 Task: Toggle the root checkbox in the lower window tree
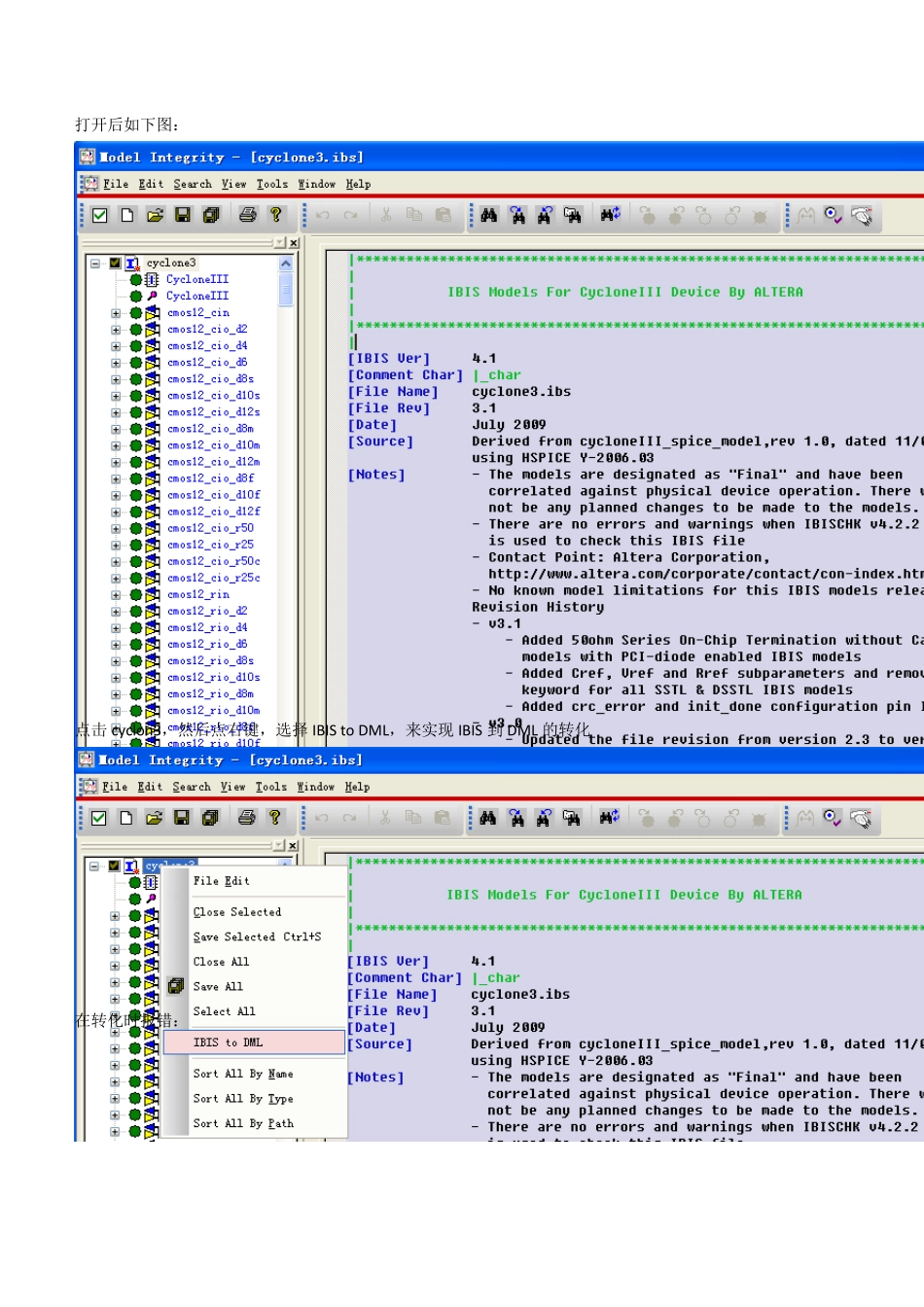click(114, 865)
